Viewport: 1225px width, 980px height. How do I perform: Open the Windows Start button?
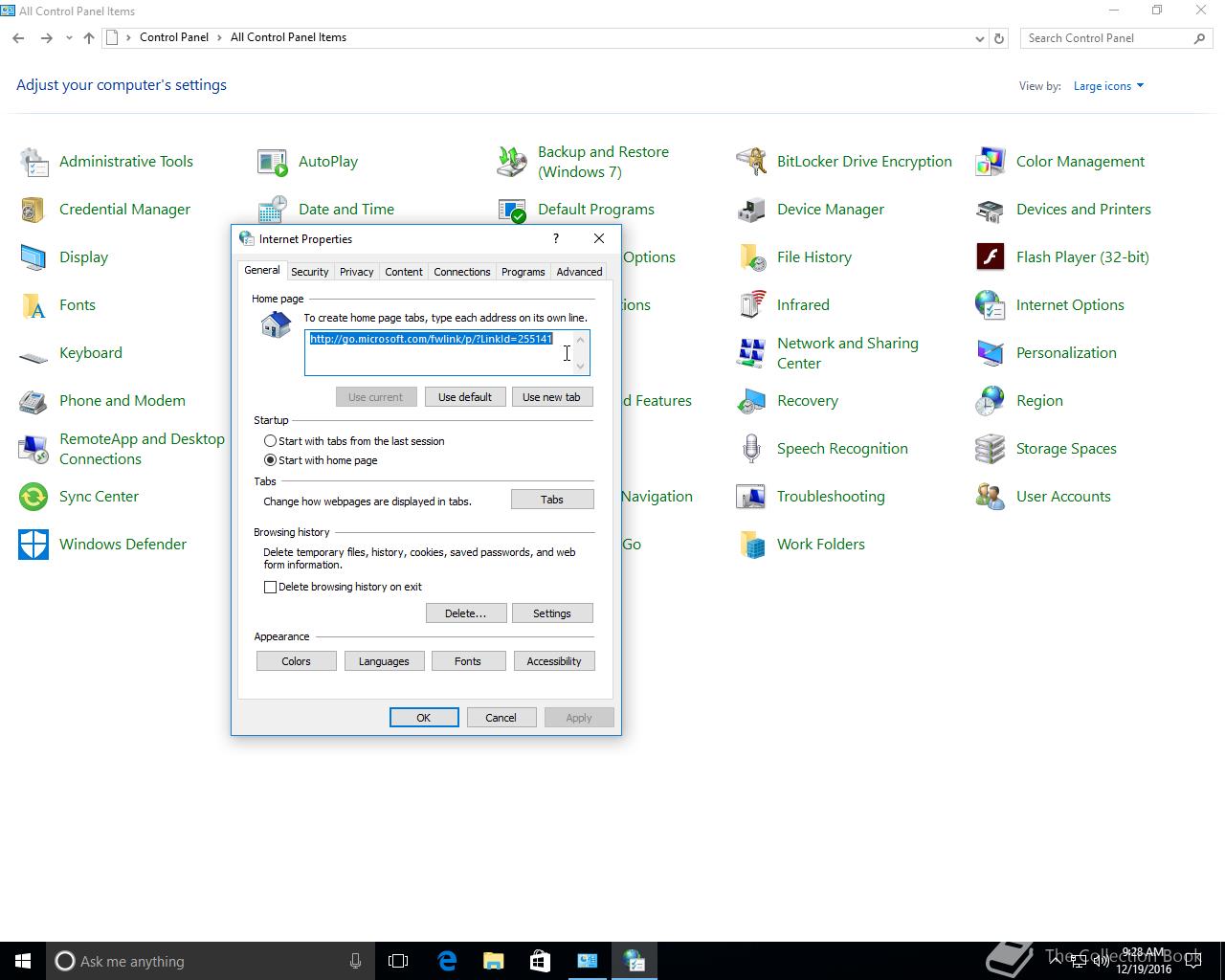click(x=23, y=961)
